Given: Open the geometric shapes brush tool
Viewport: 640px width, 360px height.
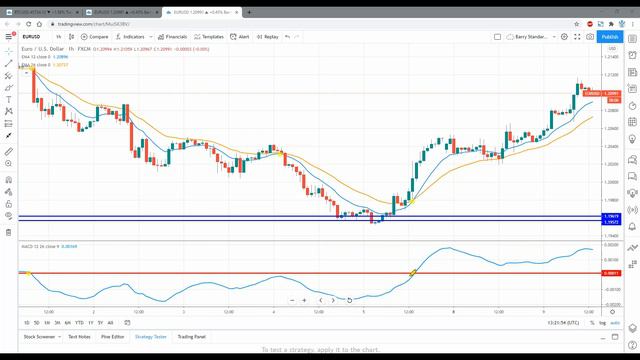Looking at the screenshot, I should click(x=9, y=87).
